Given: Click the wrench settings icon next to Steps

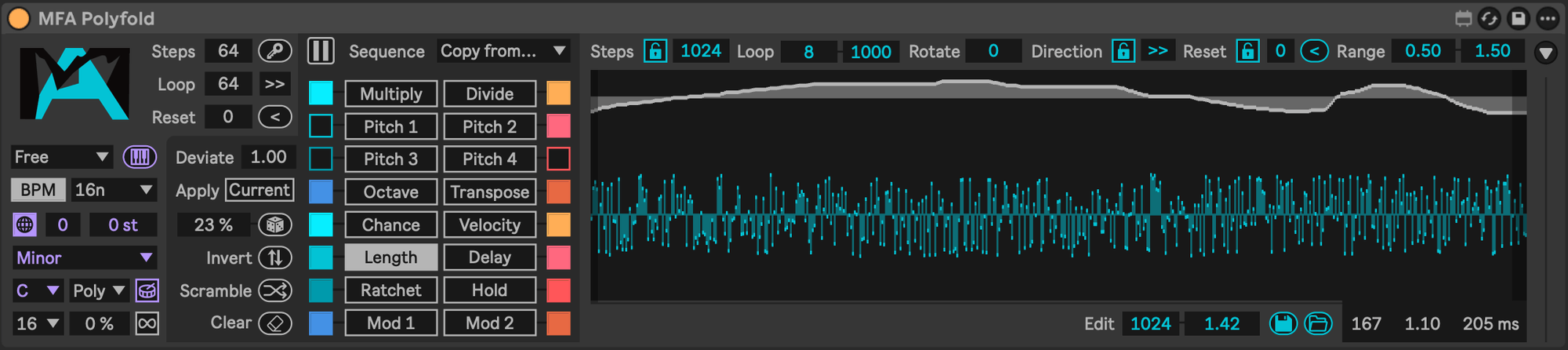Looking at the screenshot, I should tap(275, 51).
